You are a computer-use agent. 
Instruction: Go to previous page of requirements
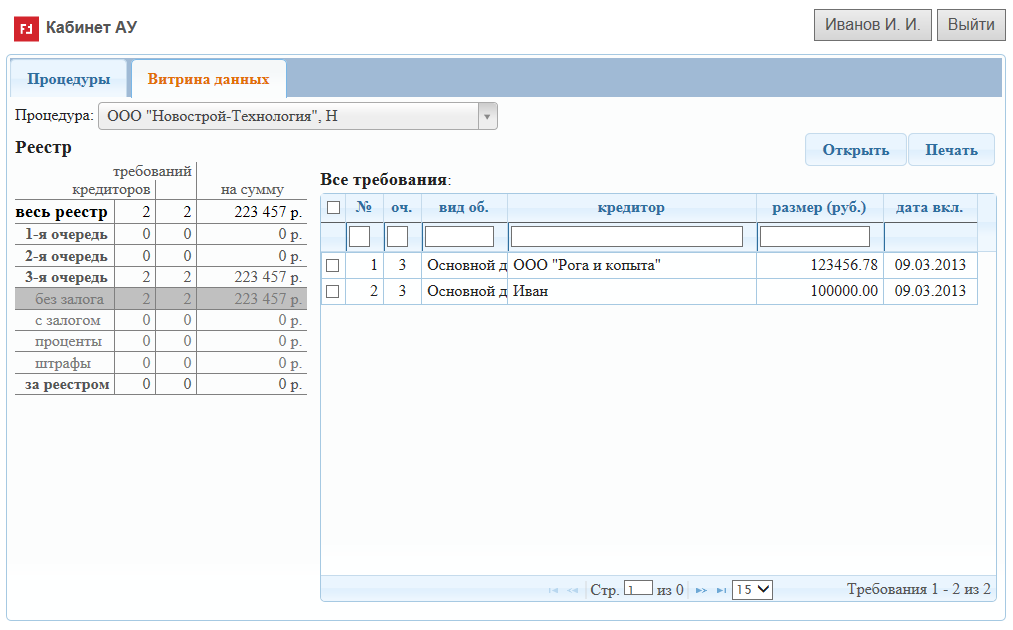point(573,590)
